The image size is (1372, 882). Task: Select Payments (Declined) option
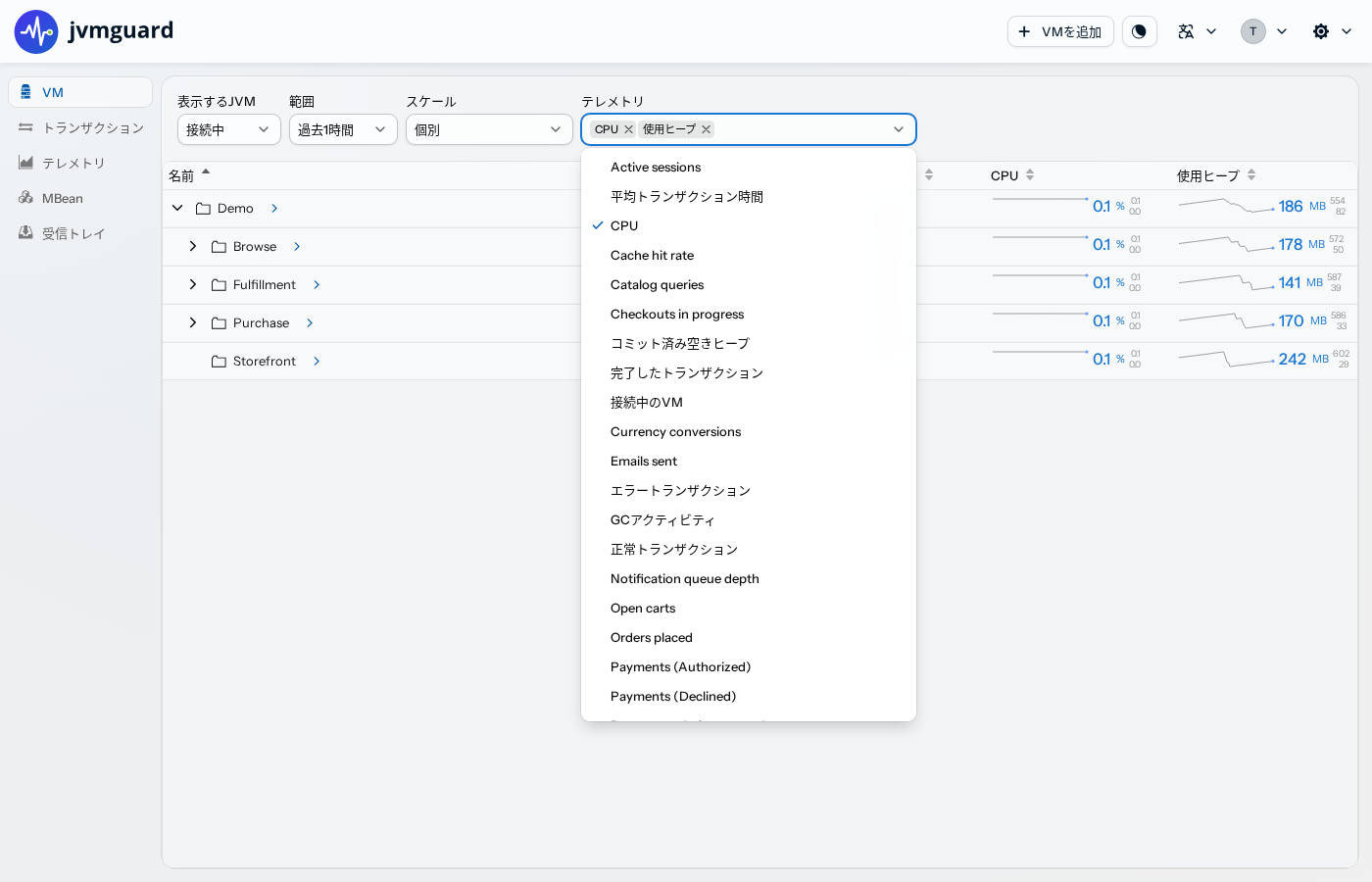[x=749, y=697]
